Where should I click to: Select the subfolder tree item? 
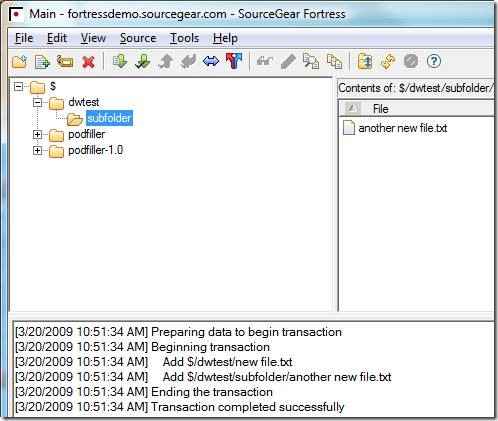click(x=109, y=118)
